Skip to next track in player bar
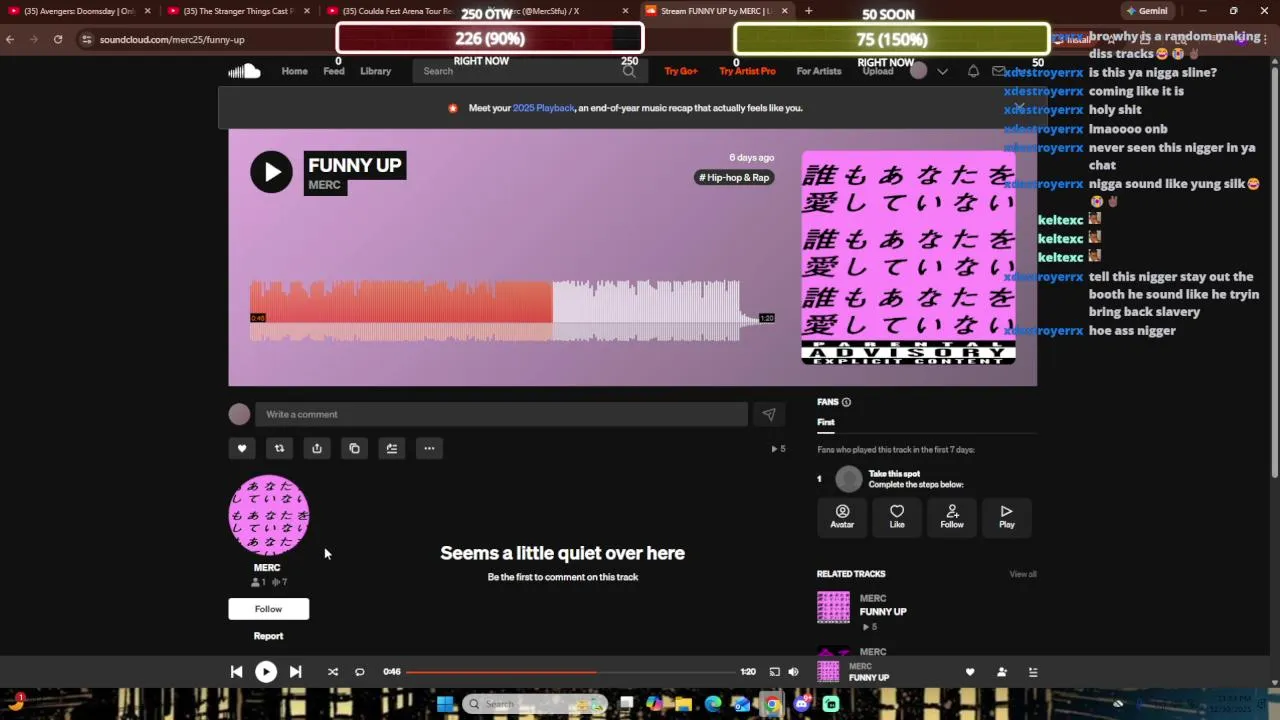The image size is (1280, 720). coord(295,672)
